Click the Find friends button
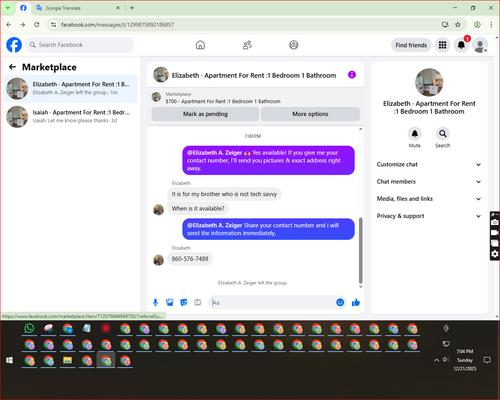The image size is (500, 400). [x=411, y=45]
